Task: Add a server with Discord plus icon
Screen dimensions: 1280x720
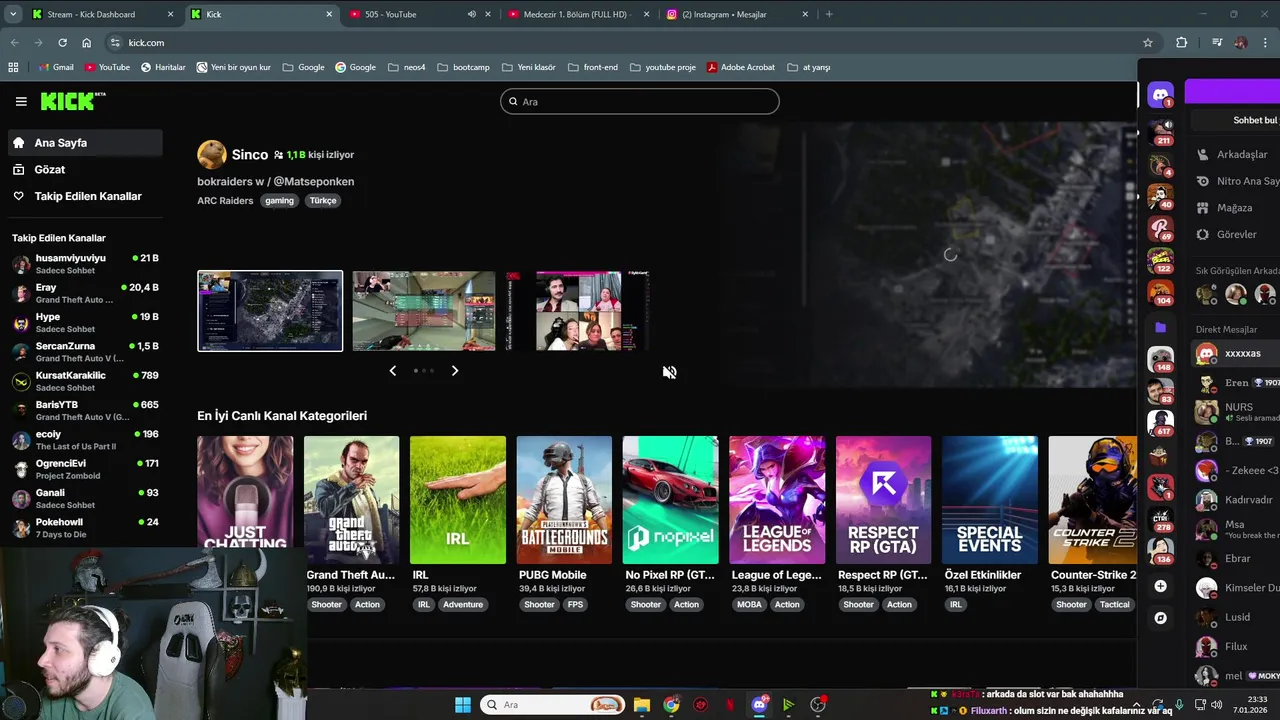Action: click(x=1161, y=587)
